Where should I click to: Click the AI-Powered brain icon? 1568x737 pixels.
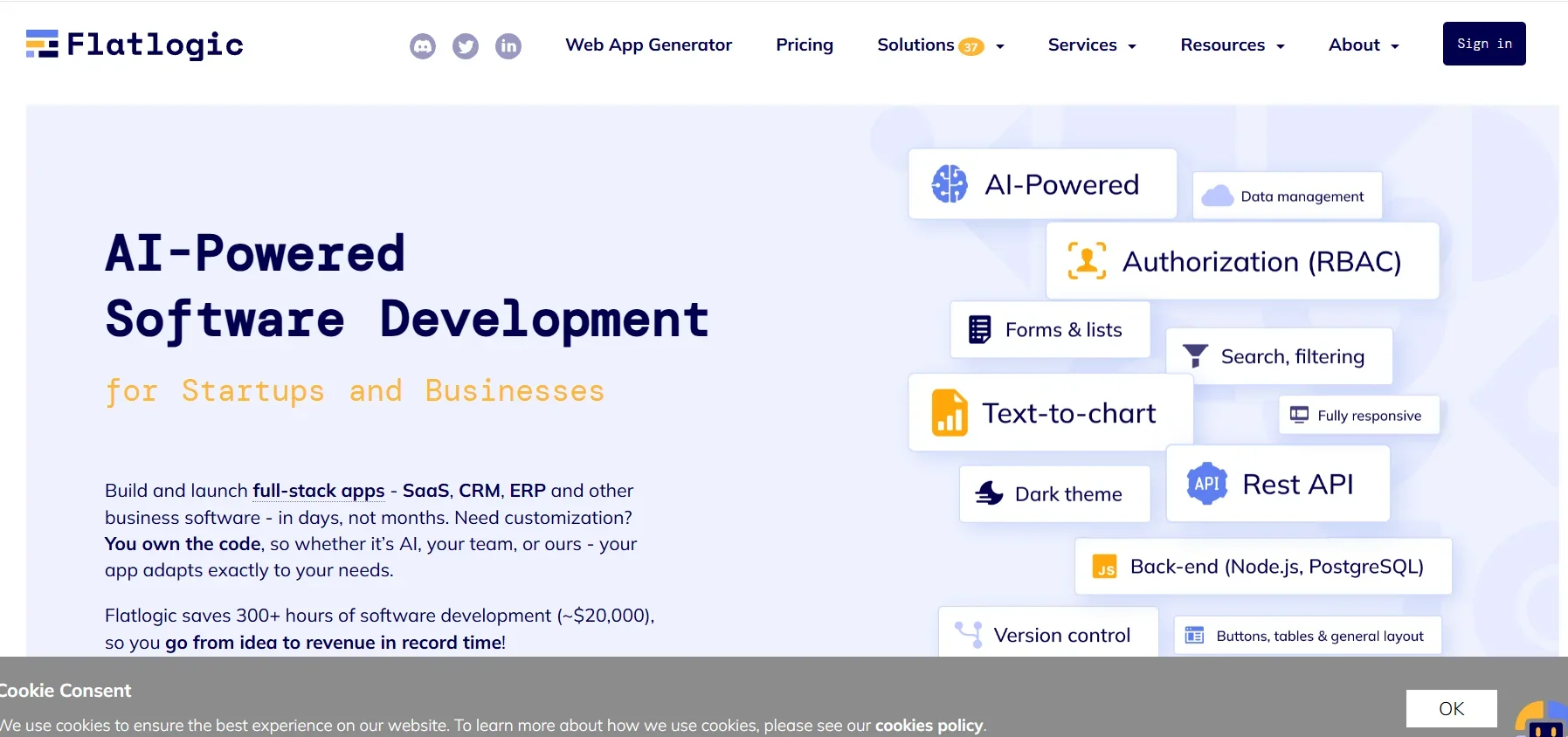click(950, 184)
